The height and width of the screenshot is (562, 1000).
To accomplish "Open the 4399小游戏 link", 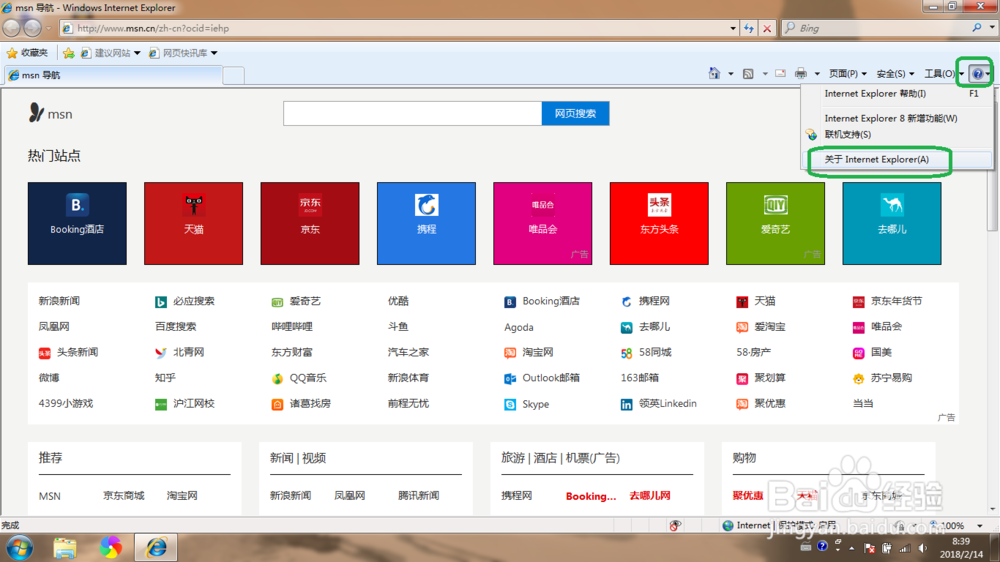I will click(x=66, y=404).
